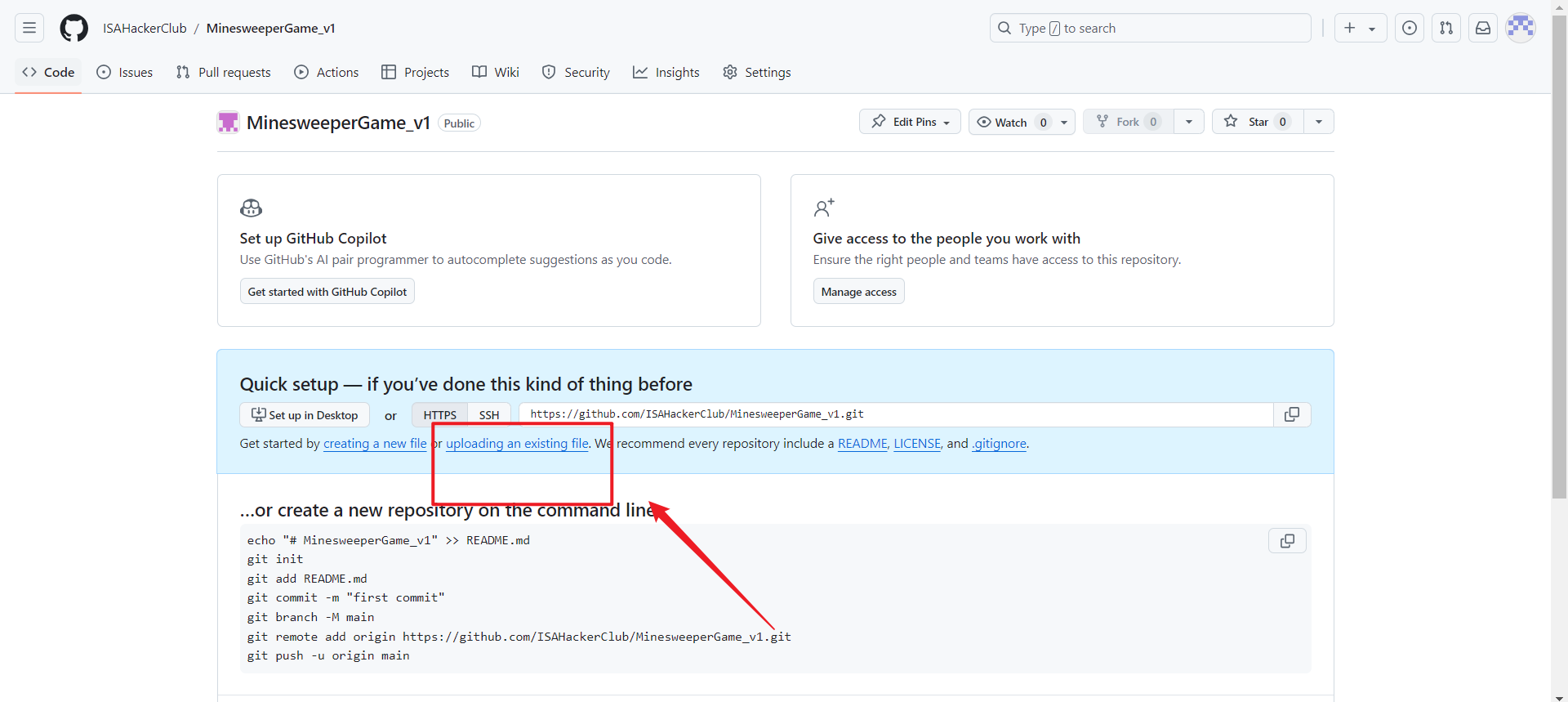Open the Actions tab
Image resolution: width=1568 pixels, height=702 pixels.
[327, 72]
